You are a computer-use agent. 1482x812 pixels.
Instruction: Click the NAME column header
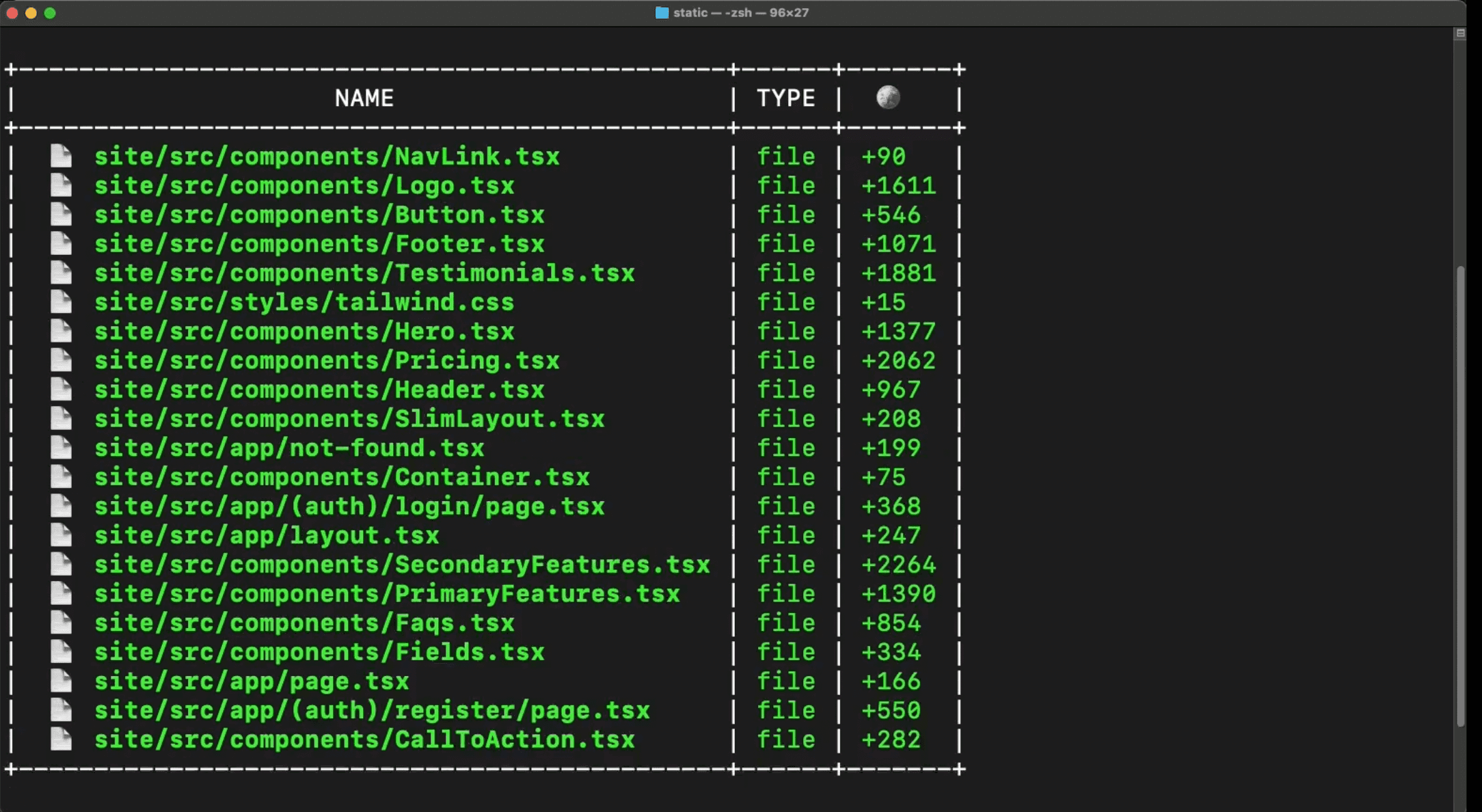point(364,98)
